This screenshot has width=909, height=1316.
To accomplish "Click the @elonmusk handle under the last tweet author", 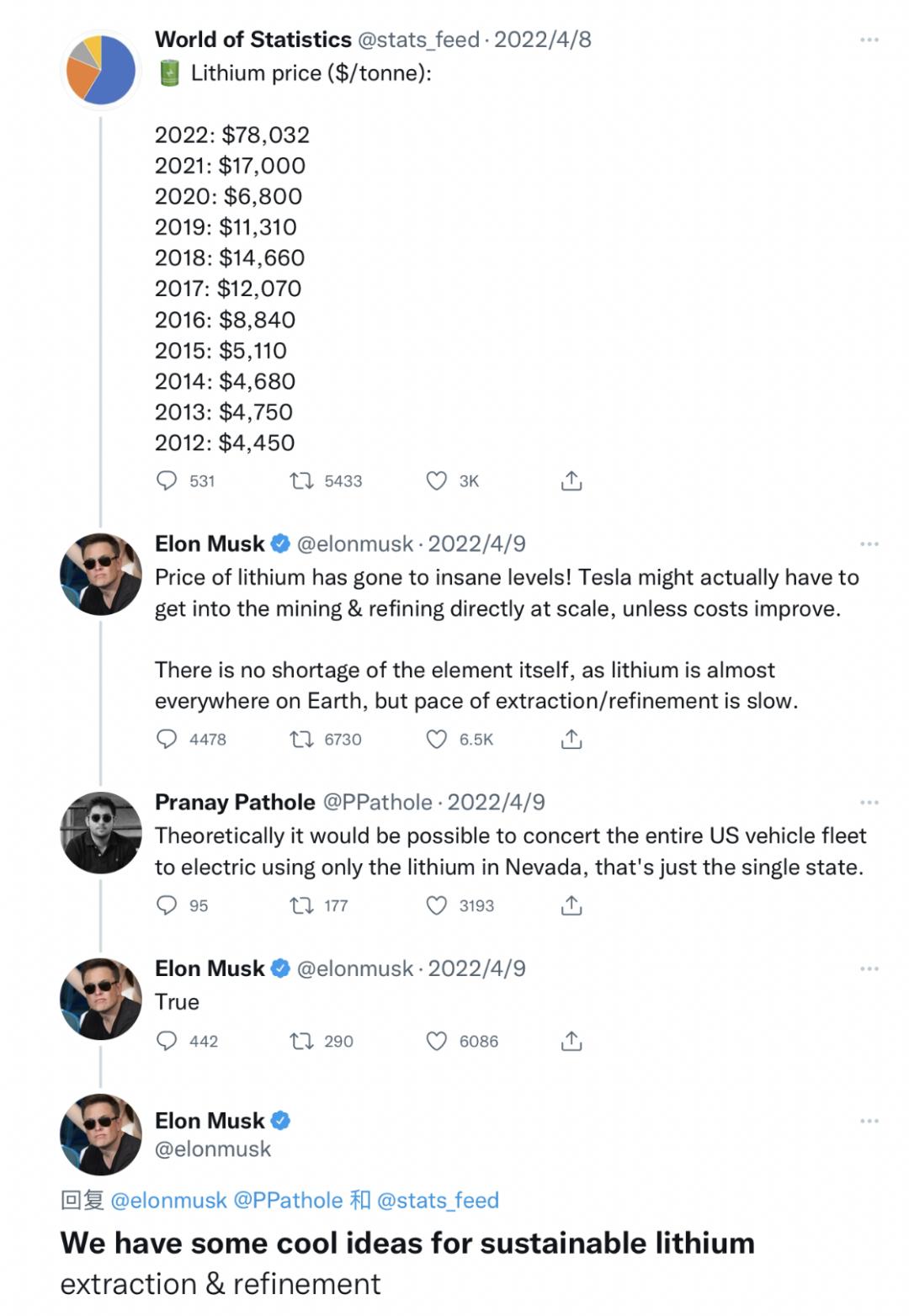I will click(213, 1149).
